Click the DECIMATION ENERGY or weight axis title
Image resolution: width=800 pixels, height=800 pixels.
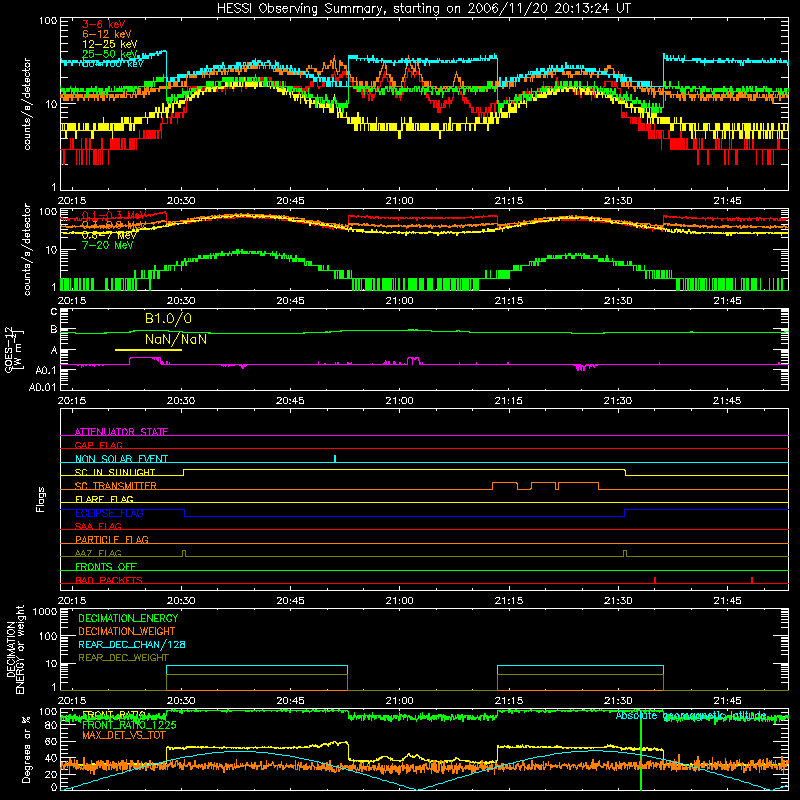pos(15,649)
